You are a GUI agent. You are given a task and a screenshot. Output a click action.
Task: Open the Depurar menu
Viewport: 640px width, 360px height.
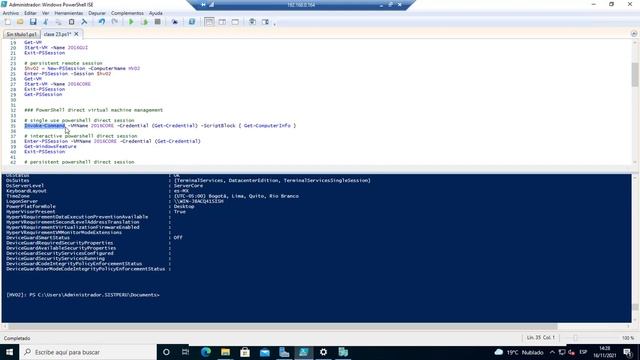97,13
